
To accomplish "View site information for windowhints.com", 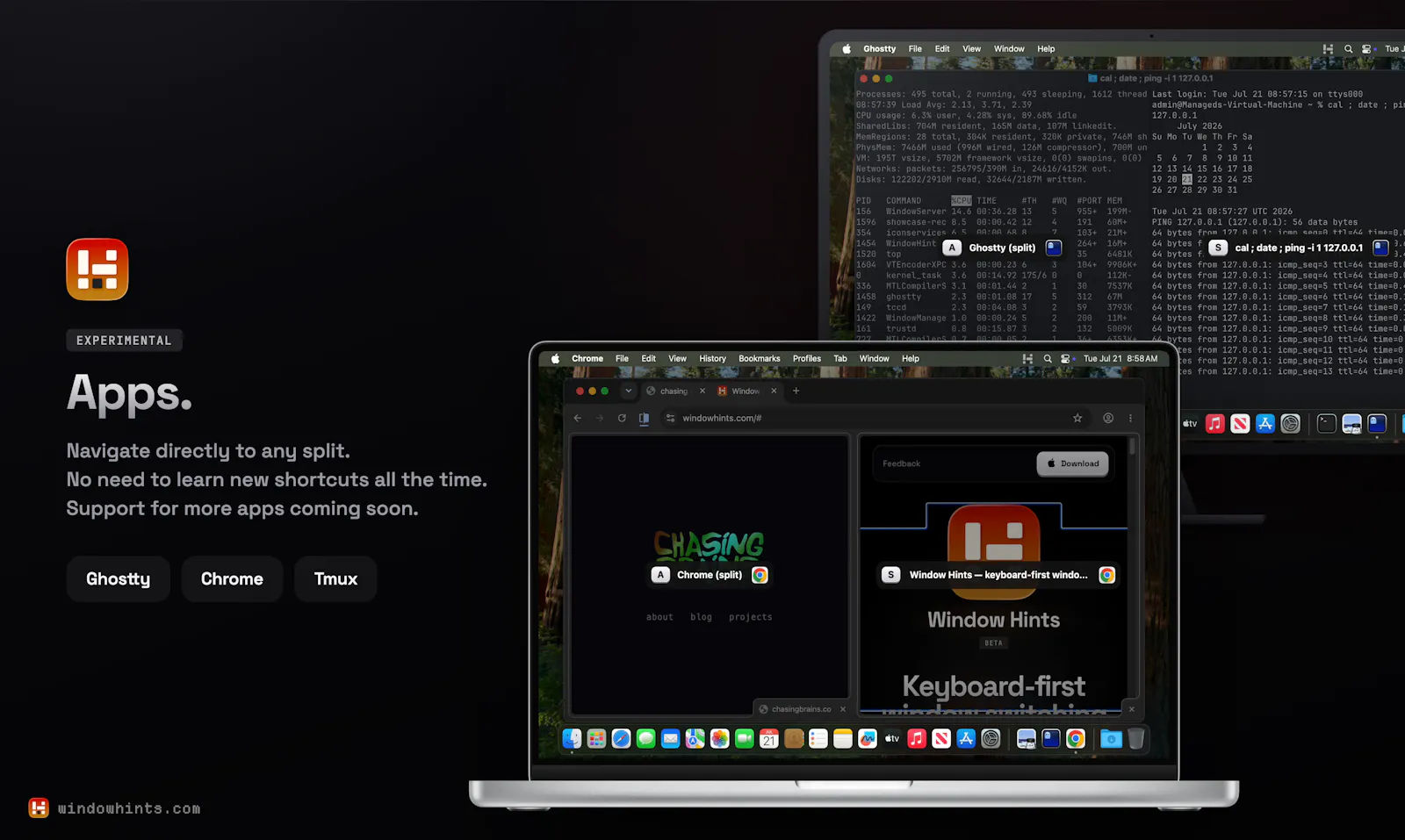I will coord(671,418).
